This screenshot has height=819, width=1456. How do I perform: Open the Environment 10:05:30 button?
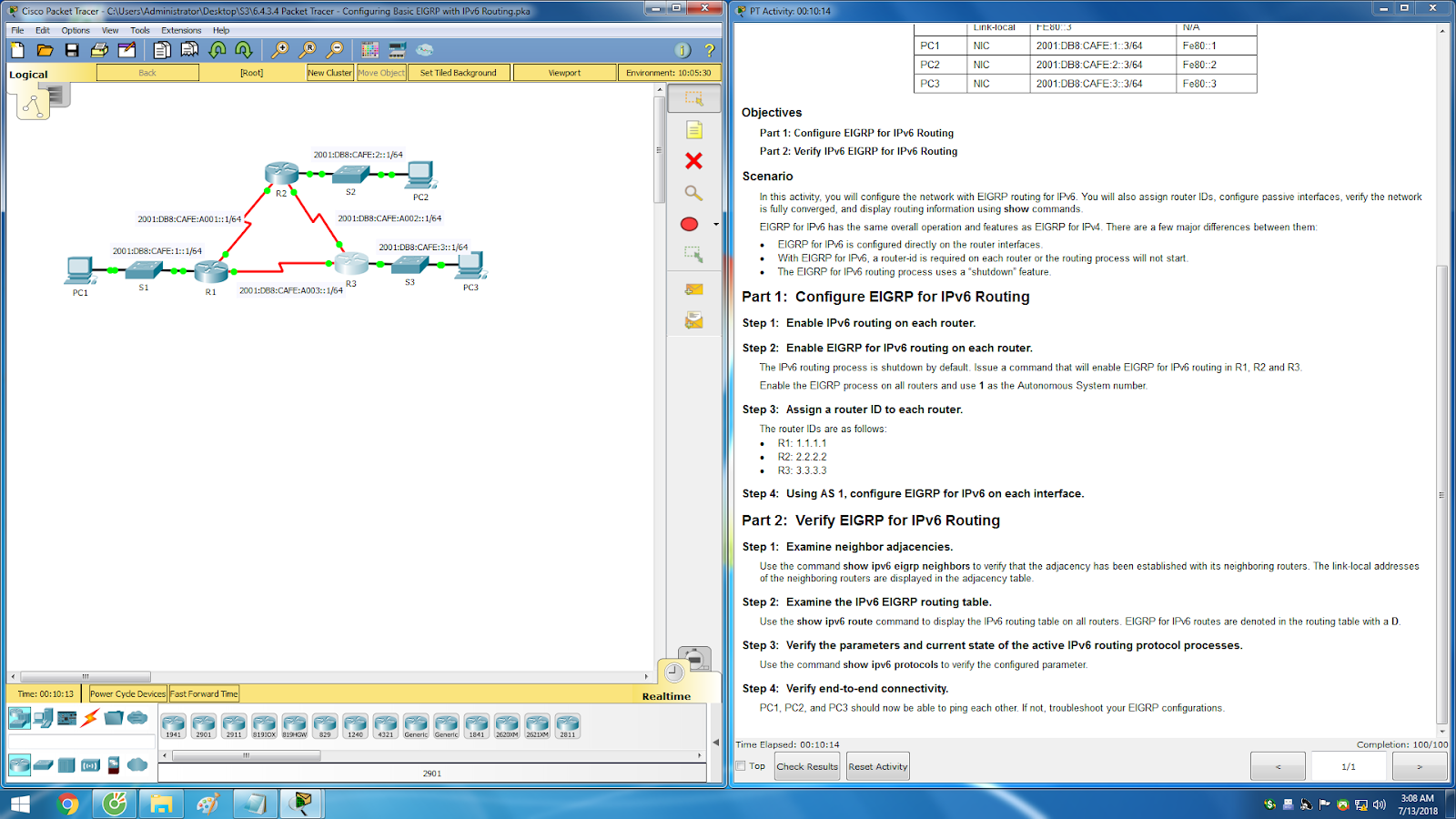pos(669,73)
